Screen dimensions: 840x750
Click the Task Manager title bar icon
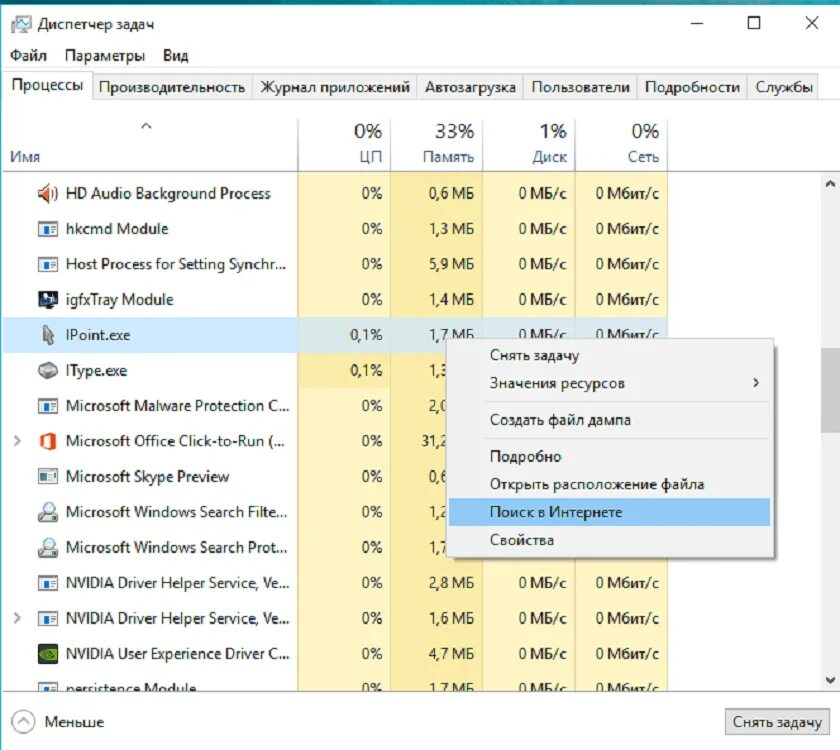tap(21, 25)
